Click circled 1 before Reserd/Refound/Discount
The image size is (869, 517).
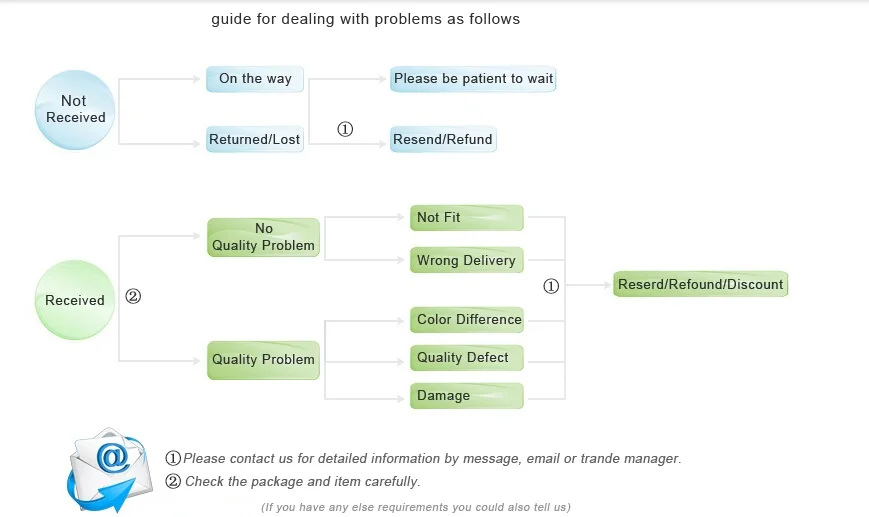click(551, 286)
